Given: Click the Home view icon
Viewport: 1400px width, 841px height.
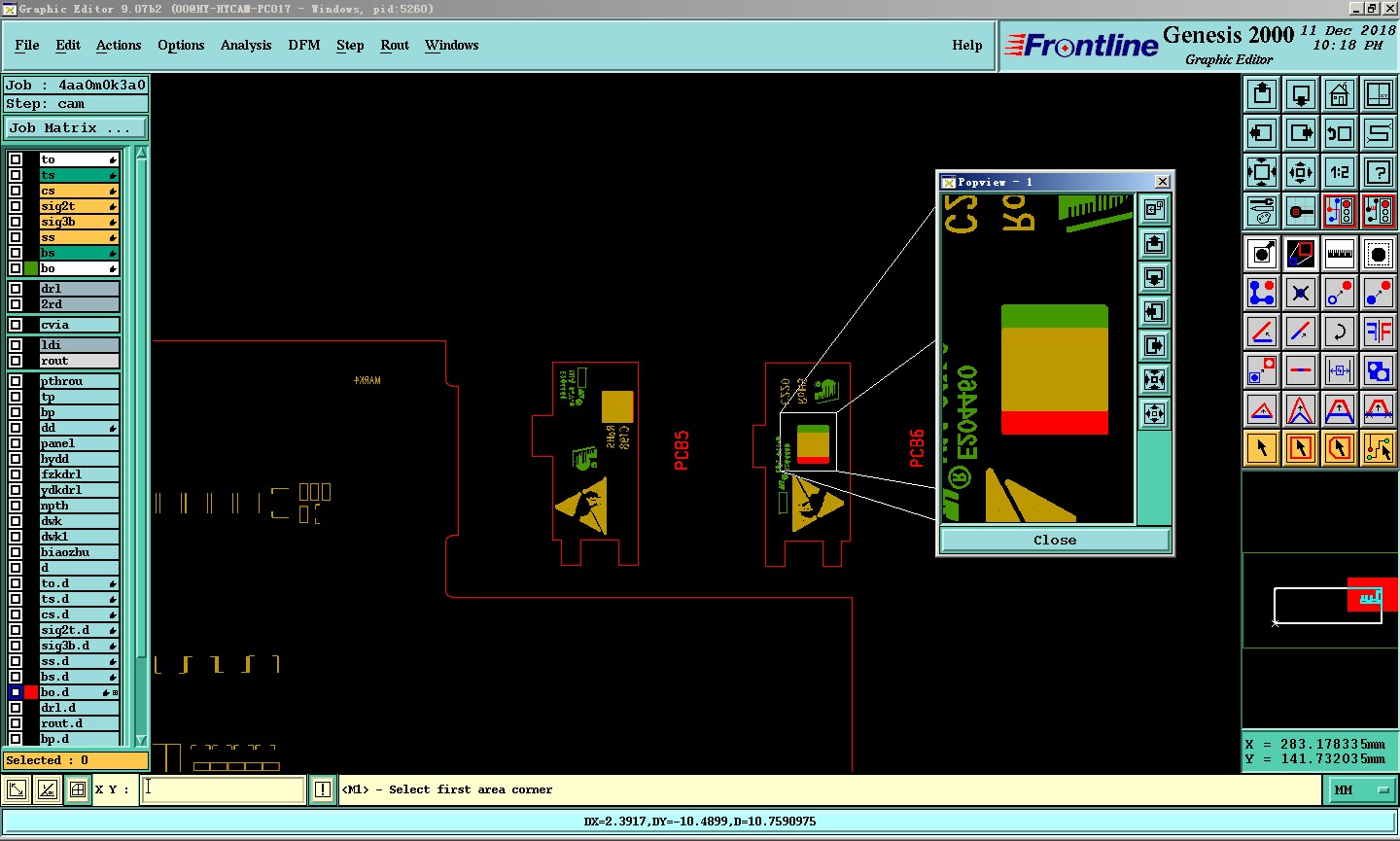Looking at the screenshot, I should (x=1340, y=94).
